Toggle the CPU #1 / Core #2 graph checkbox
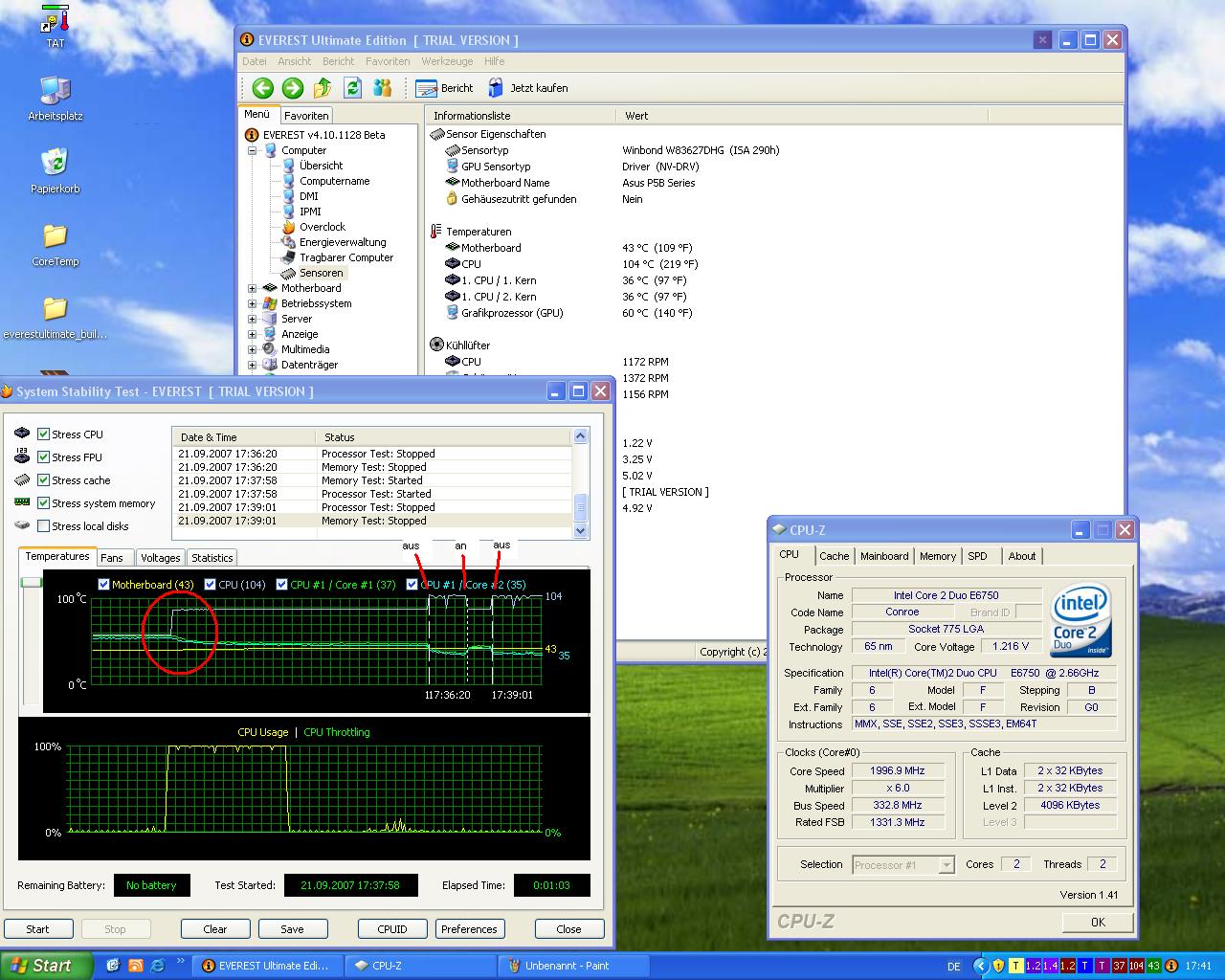This screenshot has width=1225, height=980. (x=412, y=585)
